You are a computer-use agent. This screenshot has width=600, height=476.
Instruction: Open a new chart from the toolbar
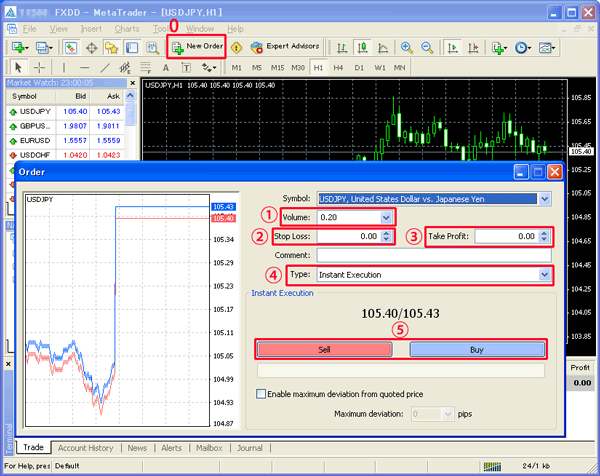[x=20, y=48]
